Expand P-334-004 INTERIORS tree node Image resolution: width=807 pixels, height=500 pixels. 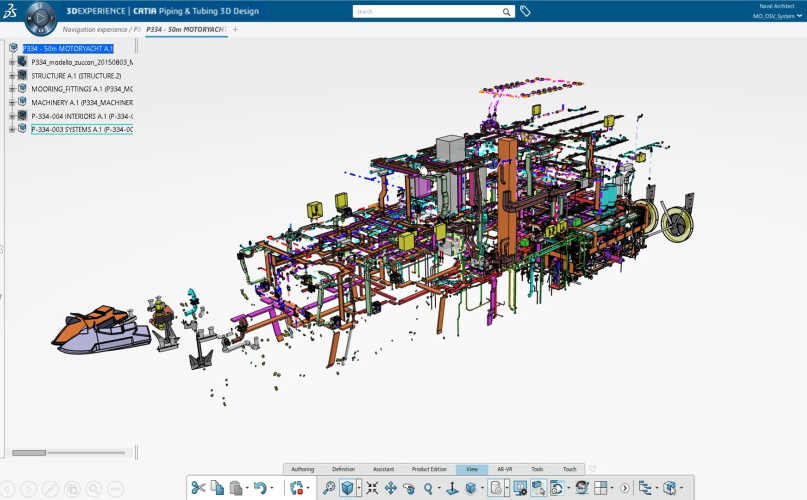[x=12, y=116]
